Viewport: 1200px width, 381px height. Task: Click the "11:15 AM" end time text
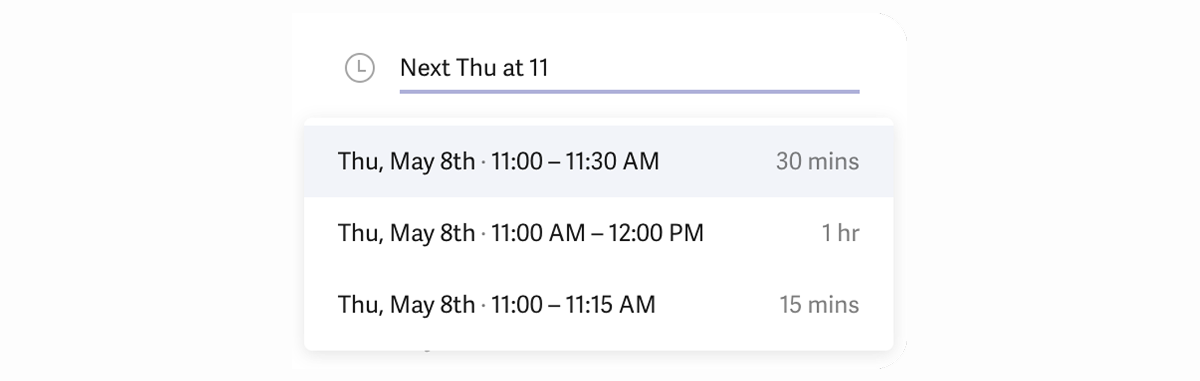(611, 304)
